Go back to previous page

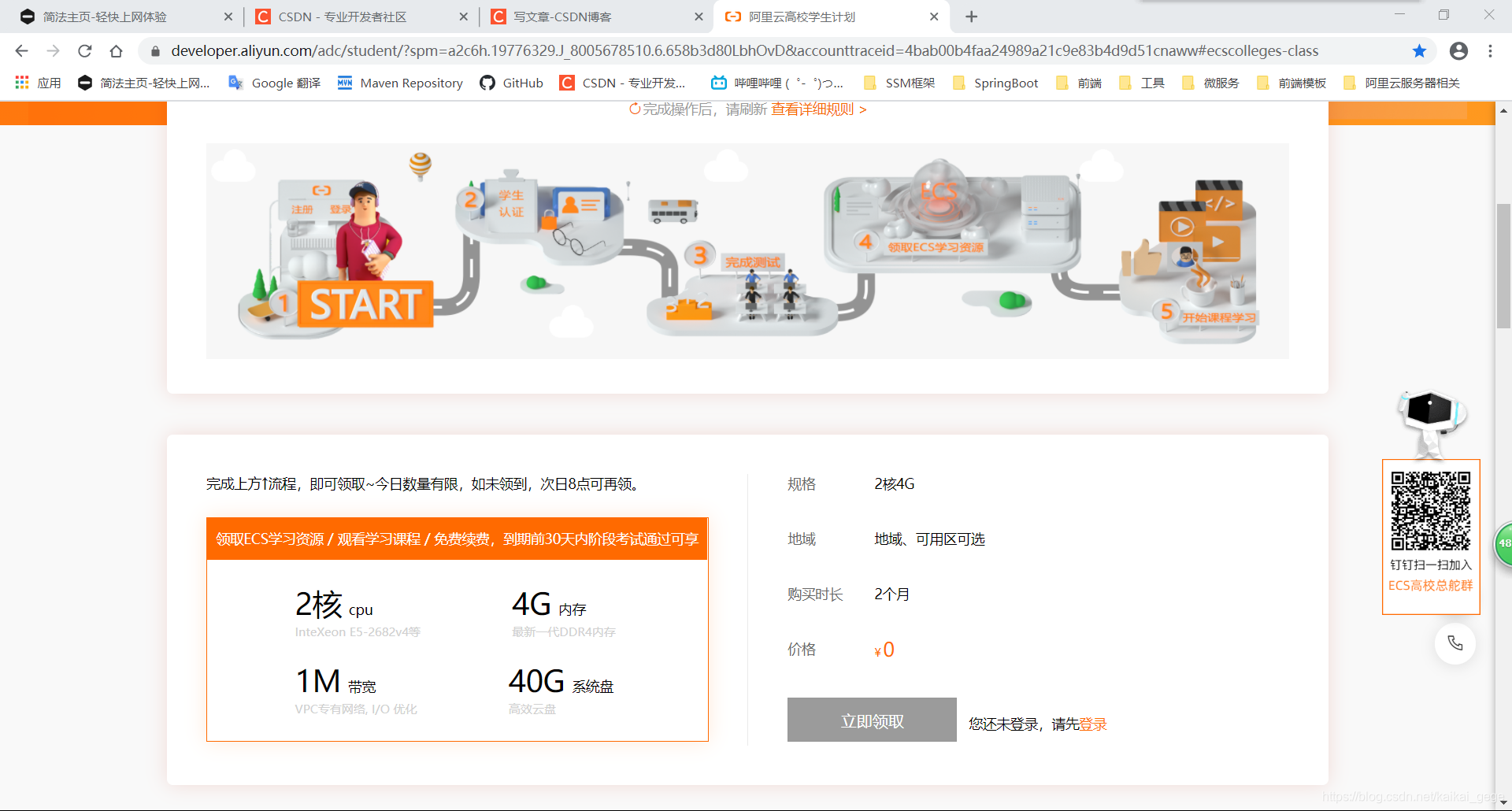point(21,51)
